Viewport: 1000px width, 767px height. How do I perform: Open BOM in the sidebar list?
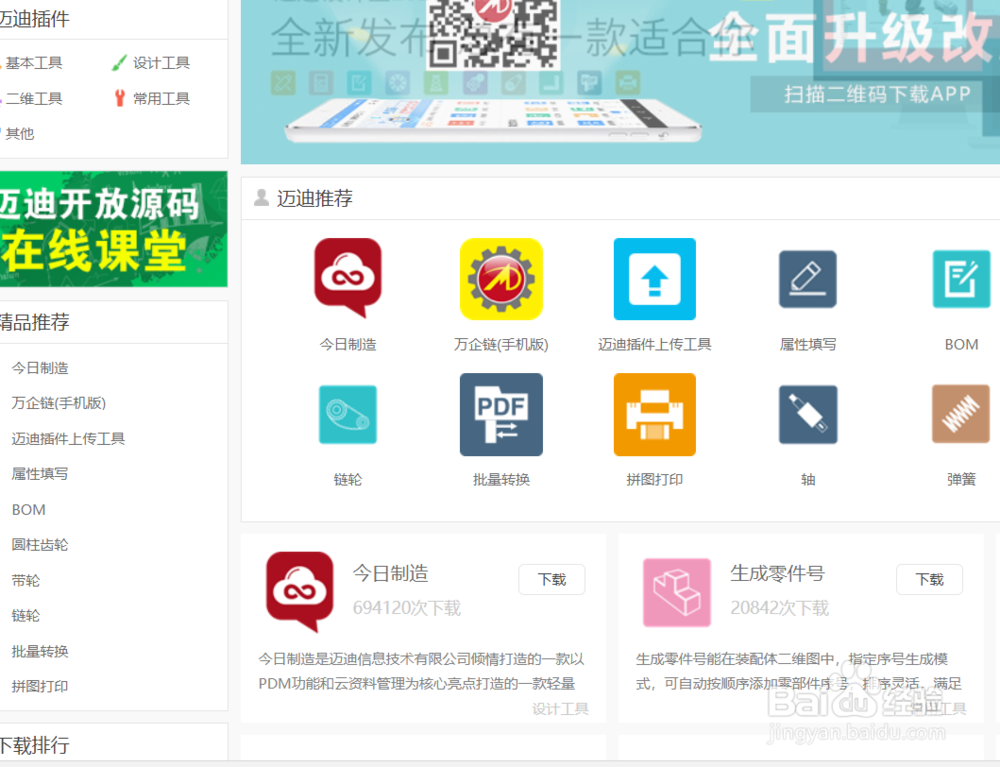[x=29, y=509]
